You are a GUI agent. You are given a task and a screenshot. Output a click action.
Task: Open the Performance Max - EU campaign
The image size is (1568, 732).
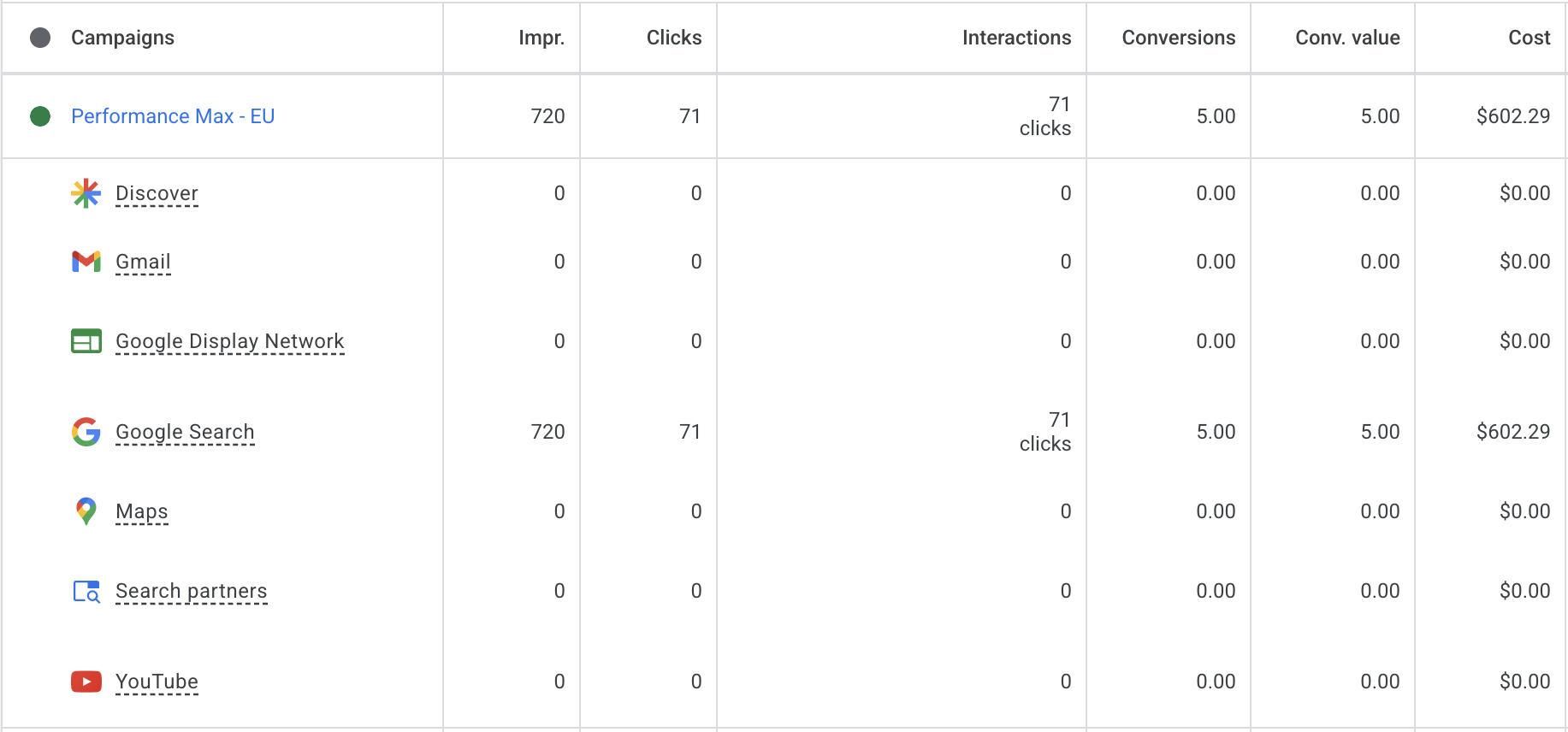point(172,116)
